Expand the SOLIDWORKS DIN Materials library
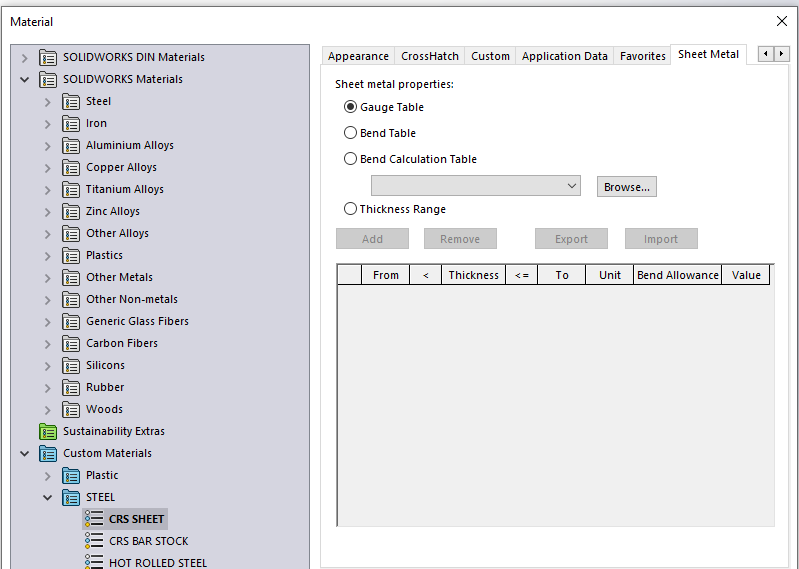799x569 pixels. tap(24, 58)
